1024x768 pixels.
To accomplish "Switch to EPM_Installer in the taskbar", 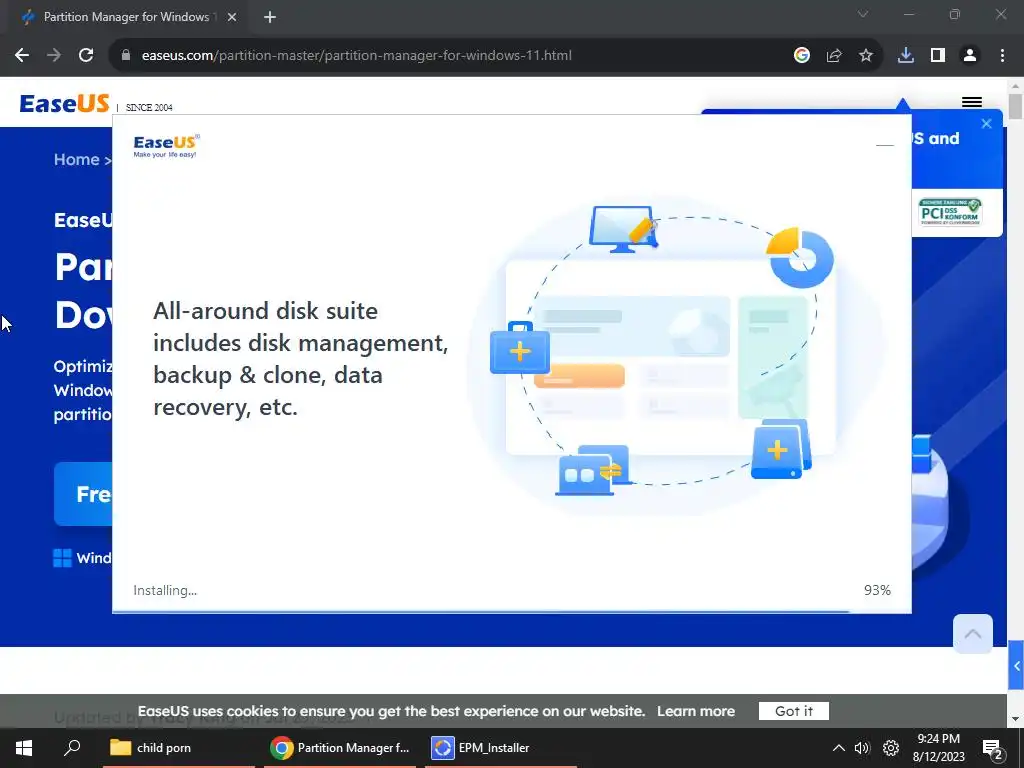I will click(501, 748).
